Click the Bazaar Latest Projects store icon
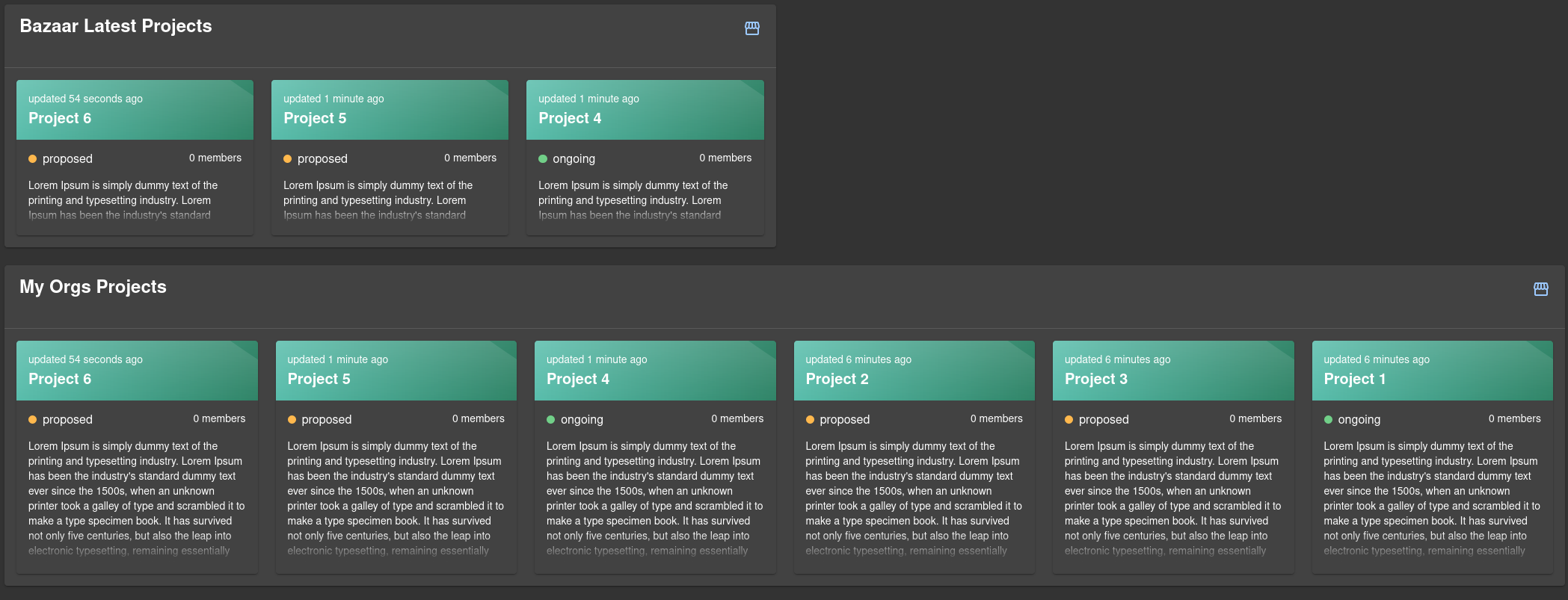 click(752, 28)
